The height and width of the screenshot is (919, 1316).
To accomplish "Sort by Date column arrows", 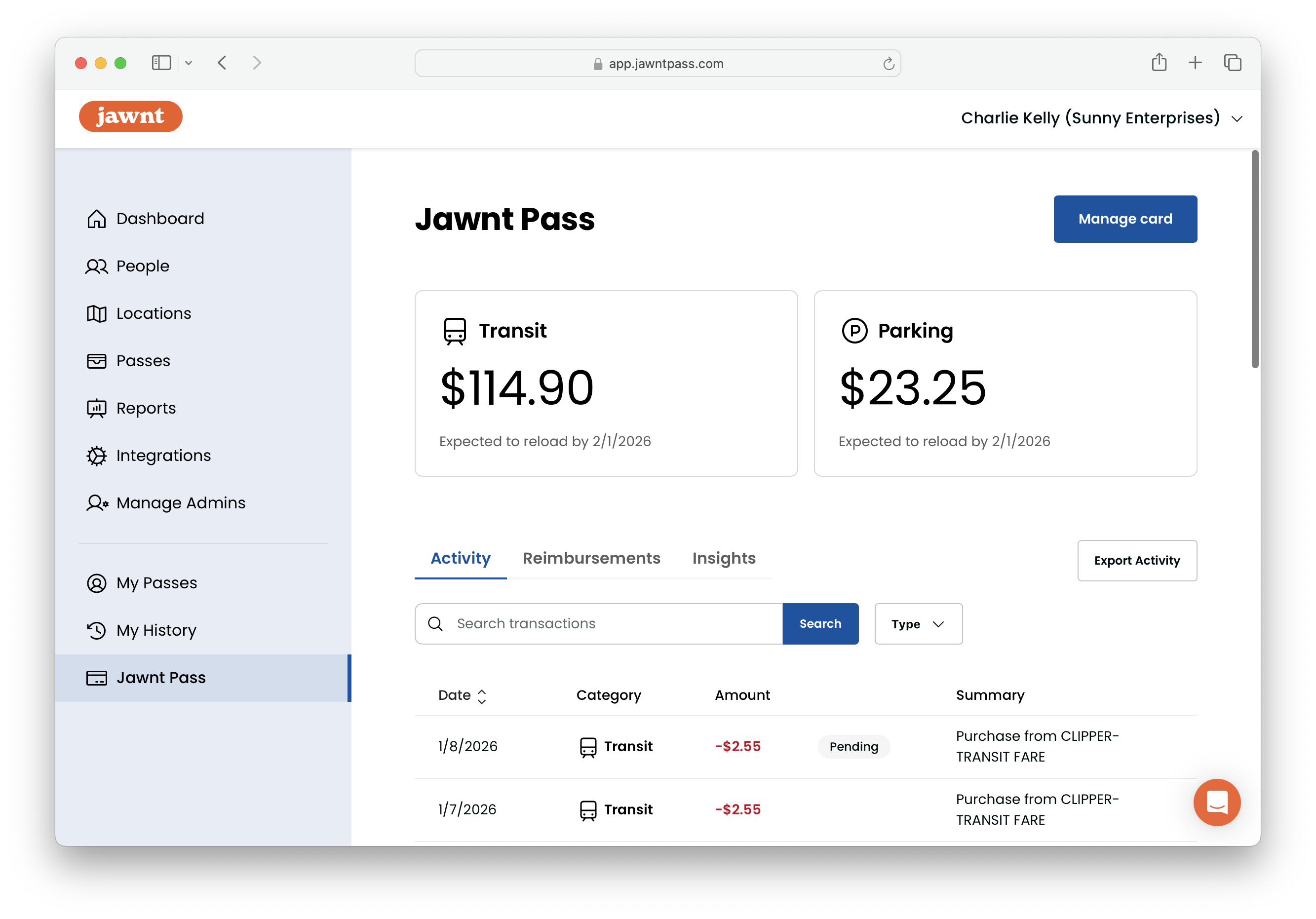I will click(x=482, y=696).
